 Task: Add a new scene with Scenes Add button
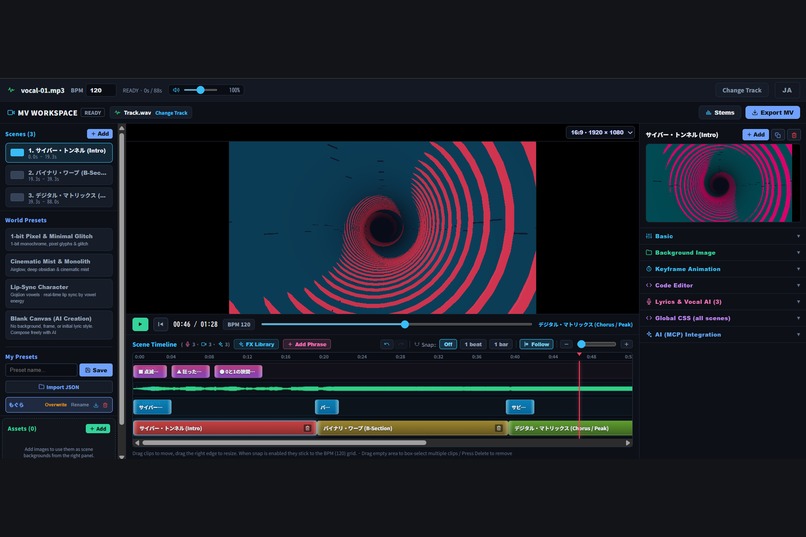(100, 134)
